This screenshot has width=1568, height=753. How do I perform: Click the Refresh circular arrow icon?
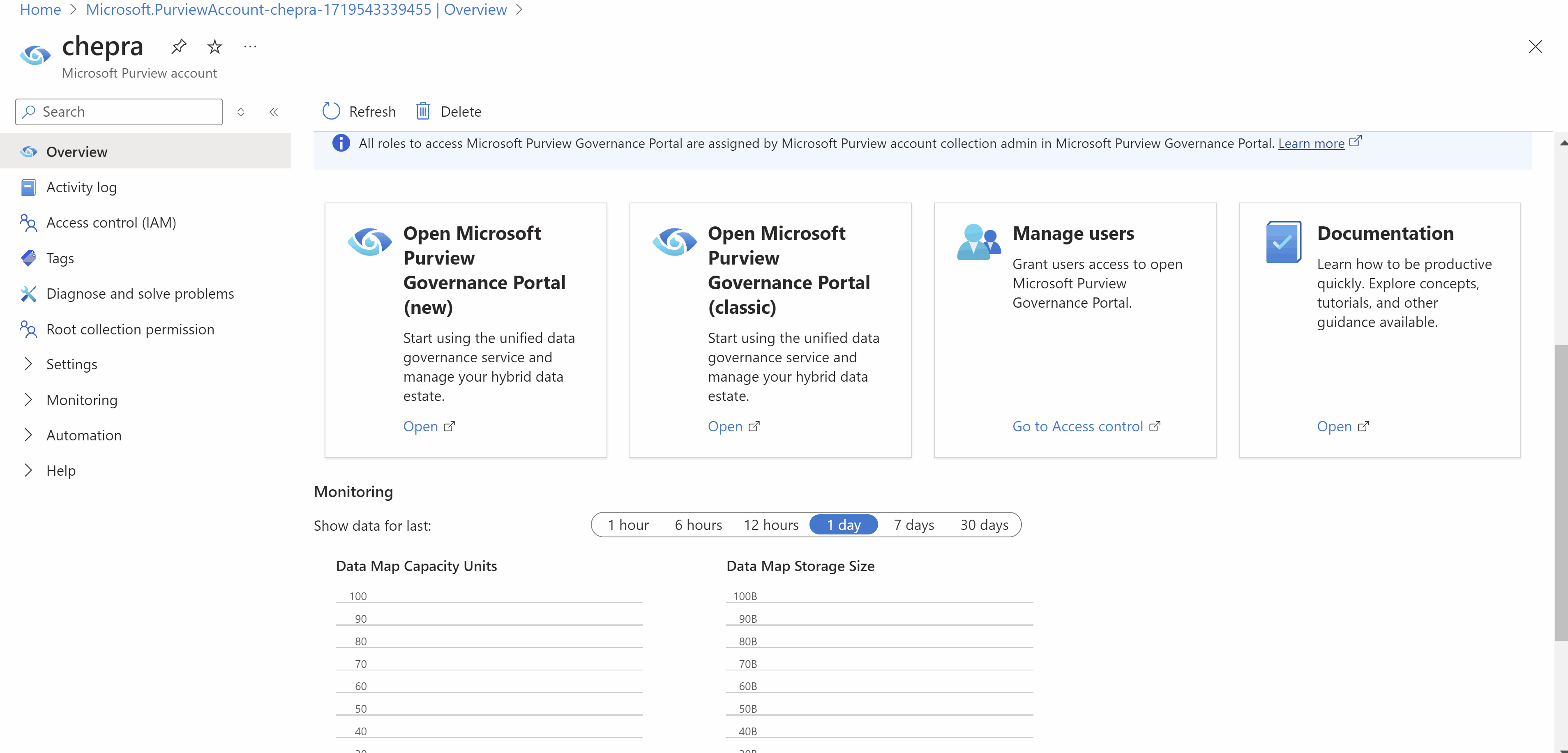point(331,111)
